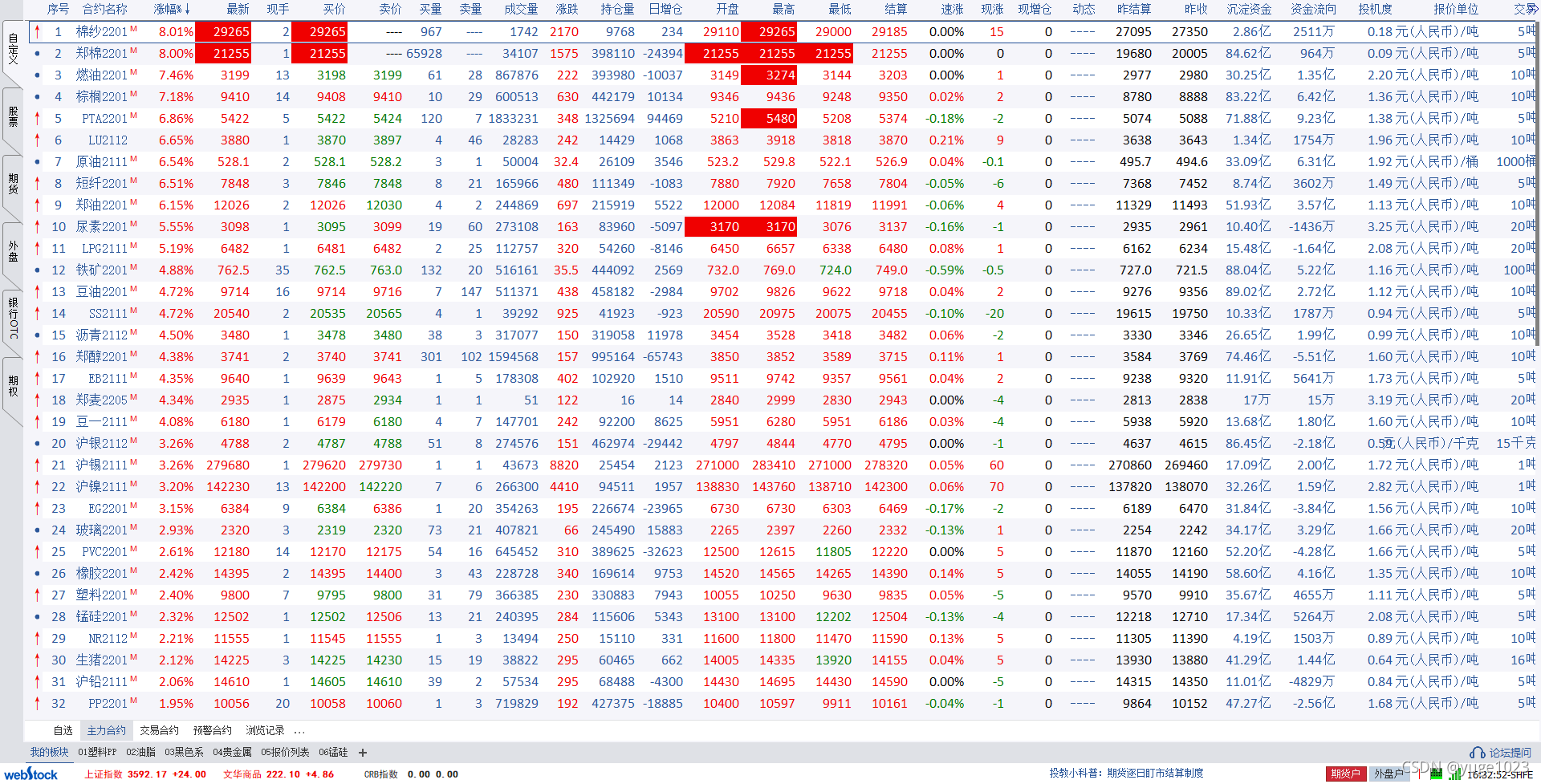Screen dimensions: 1541x784
Task: Click the red 21255 latest price cell
Action: pos(223,54)
